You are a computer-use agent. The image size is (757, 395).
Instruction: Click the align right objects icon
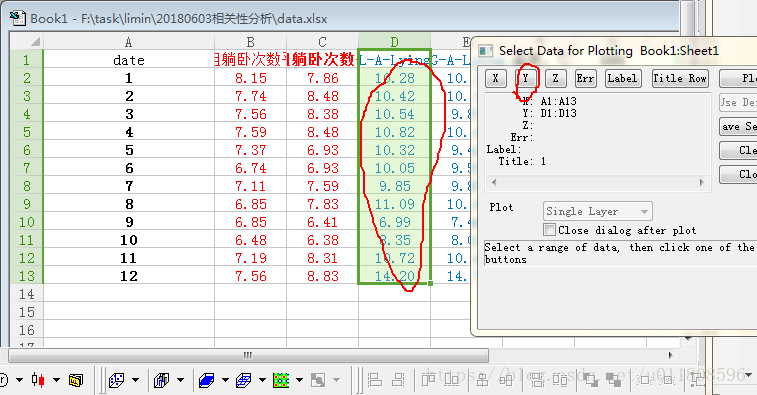398,380
